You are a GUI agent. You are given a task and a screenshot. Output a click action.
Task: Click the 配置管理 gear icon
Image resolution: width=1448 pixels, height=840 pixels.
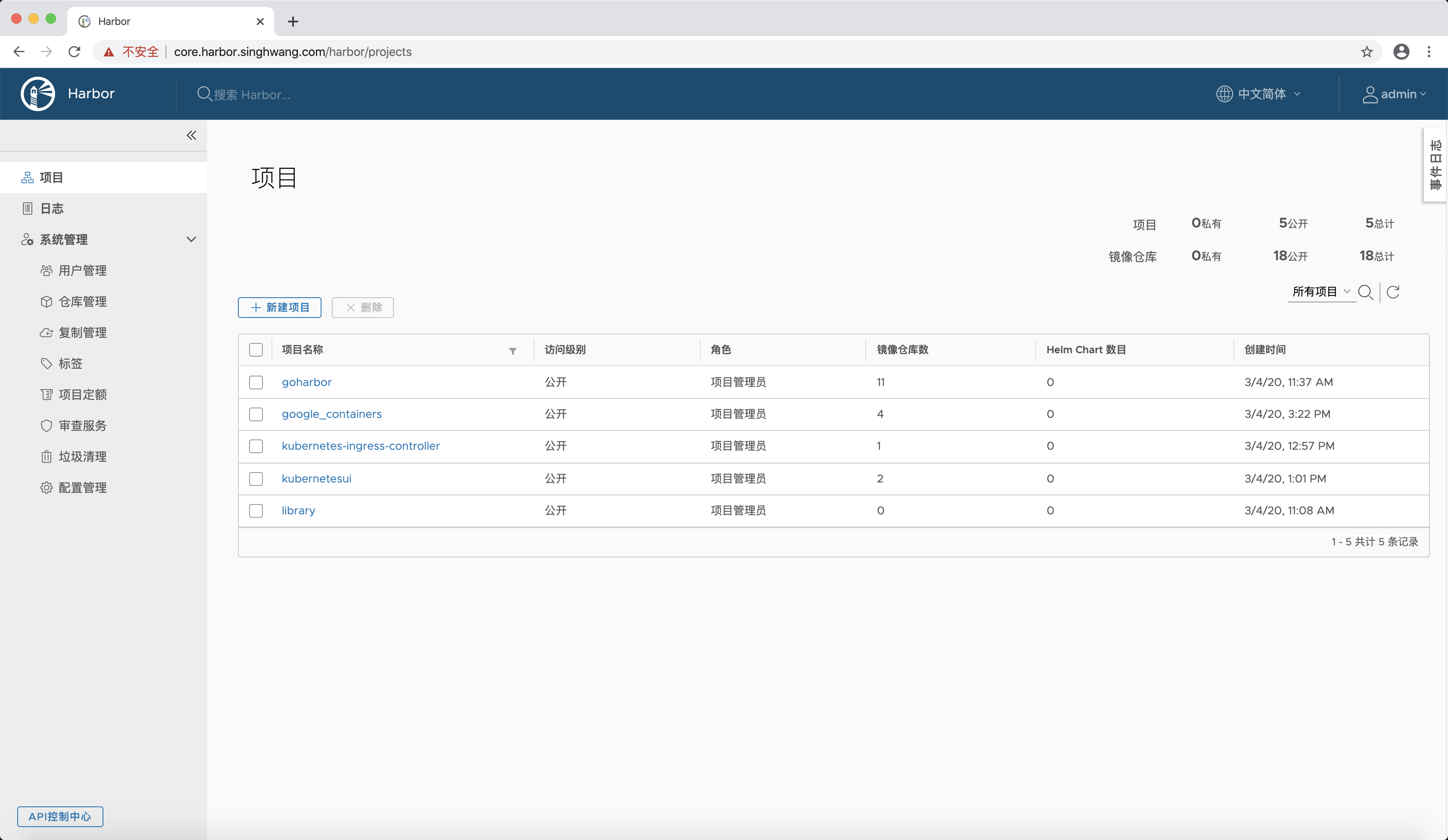click(47, 488)
